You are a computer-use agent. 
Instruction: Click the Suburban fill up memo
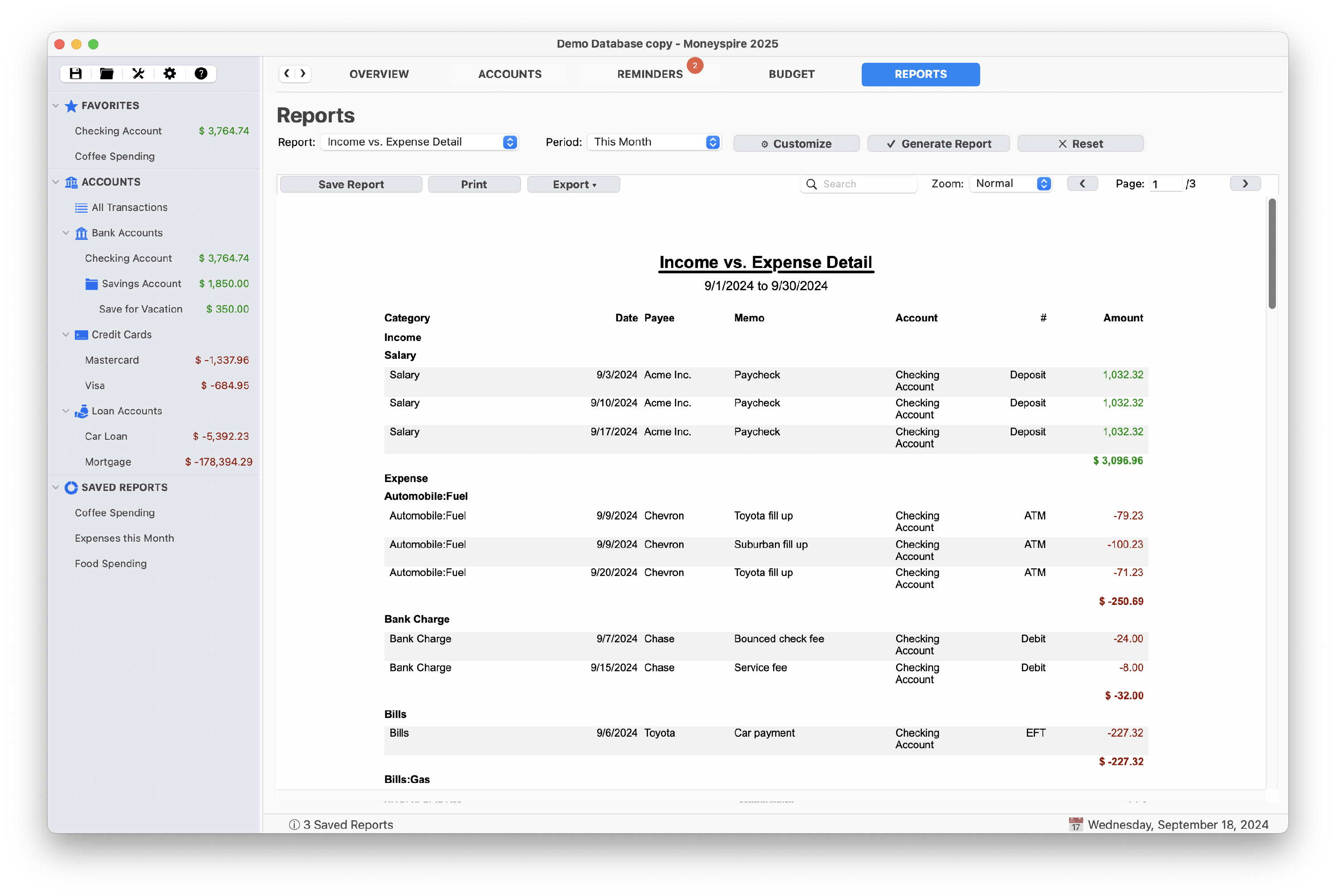770,544
